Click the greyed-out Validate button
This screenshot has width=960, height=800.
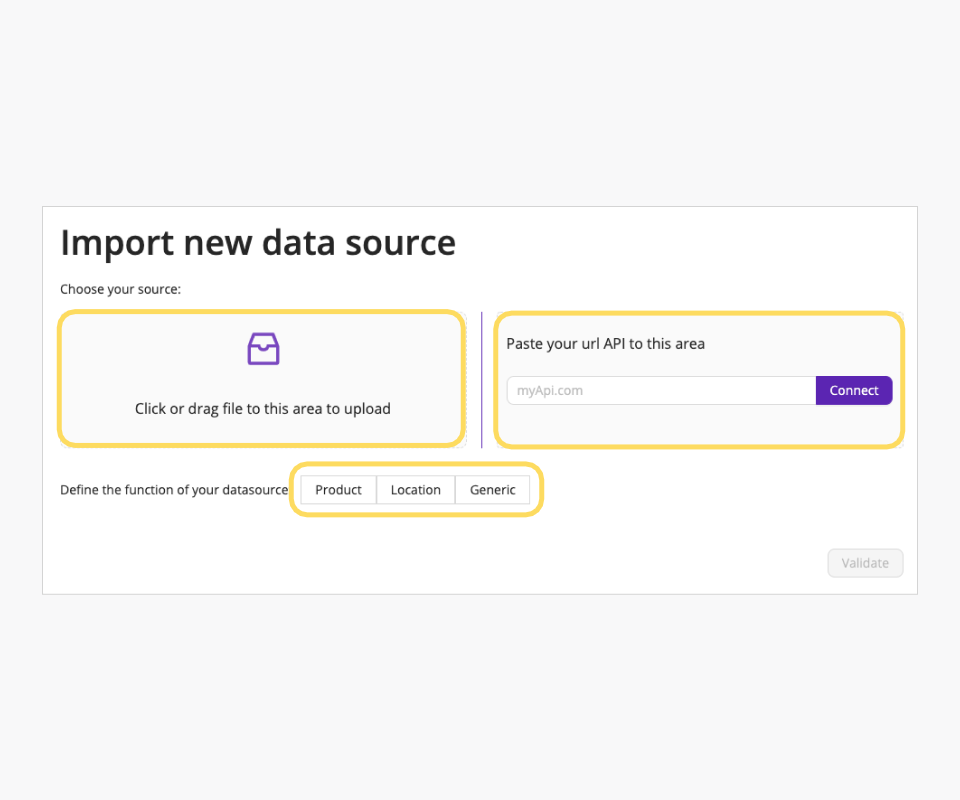[x=865, y=563]
